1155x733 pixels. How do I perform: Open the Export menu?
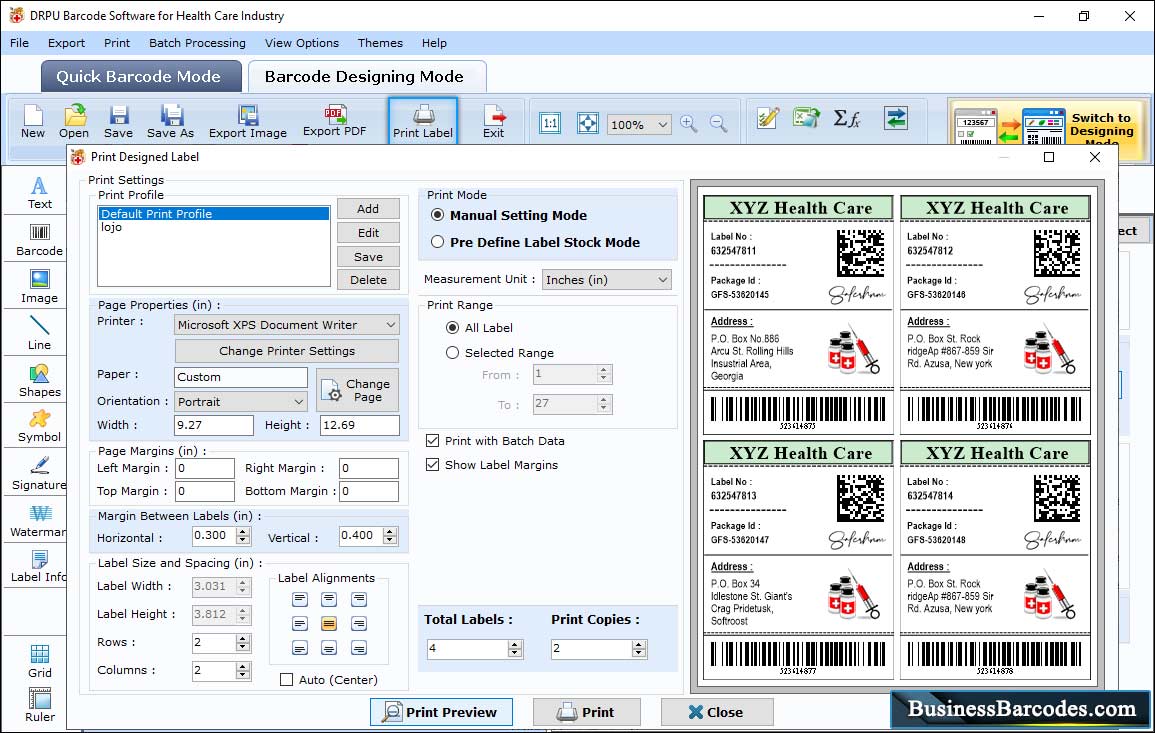pos(66,43)
